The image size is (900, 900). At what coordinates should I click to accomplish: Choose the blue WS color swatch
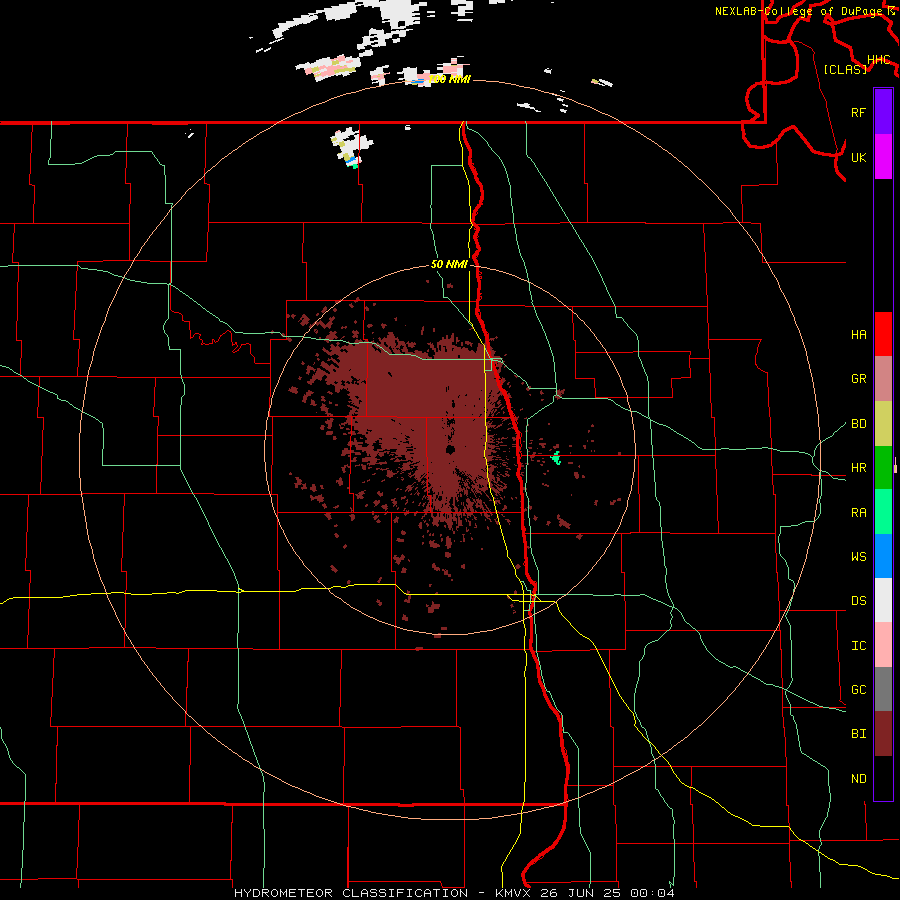pyautogui.click(x=883, y=556)
